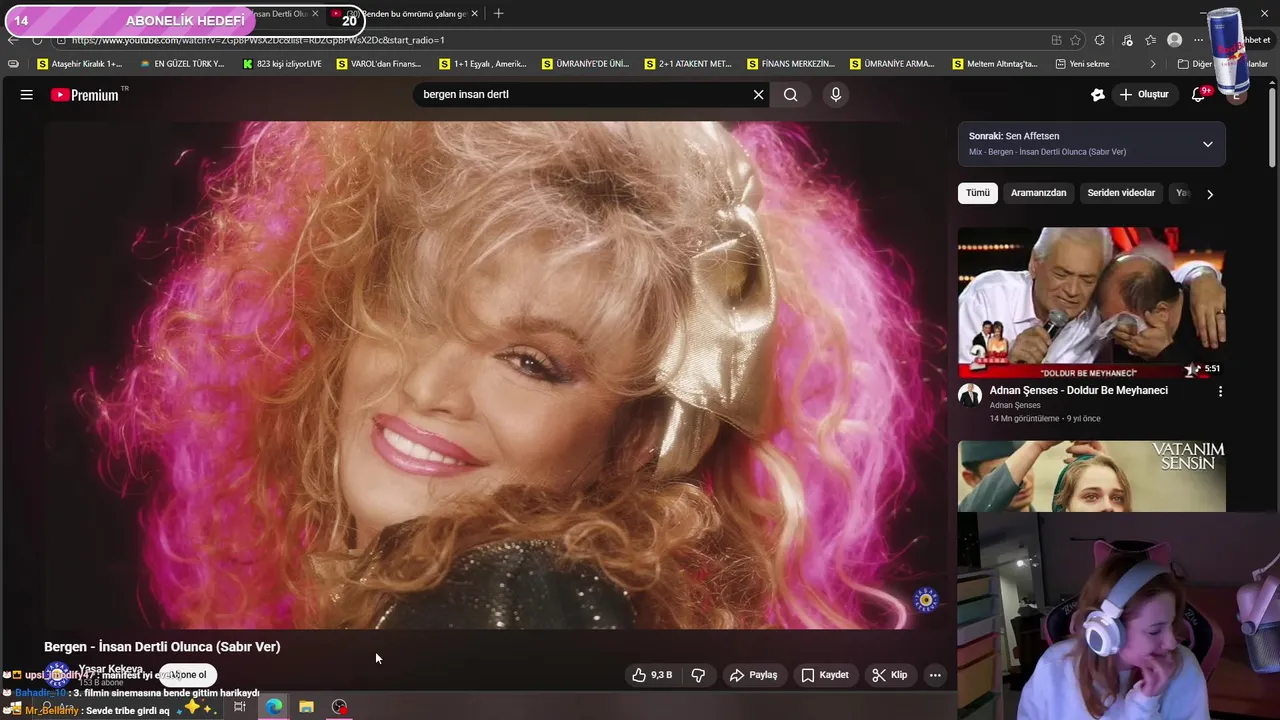Clear the search box with X
The image size is (1280, 720).
pyautogui.click(x=759, y=95)
